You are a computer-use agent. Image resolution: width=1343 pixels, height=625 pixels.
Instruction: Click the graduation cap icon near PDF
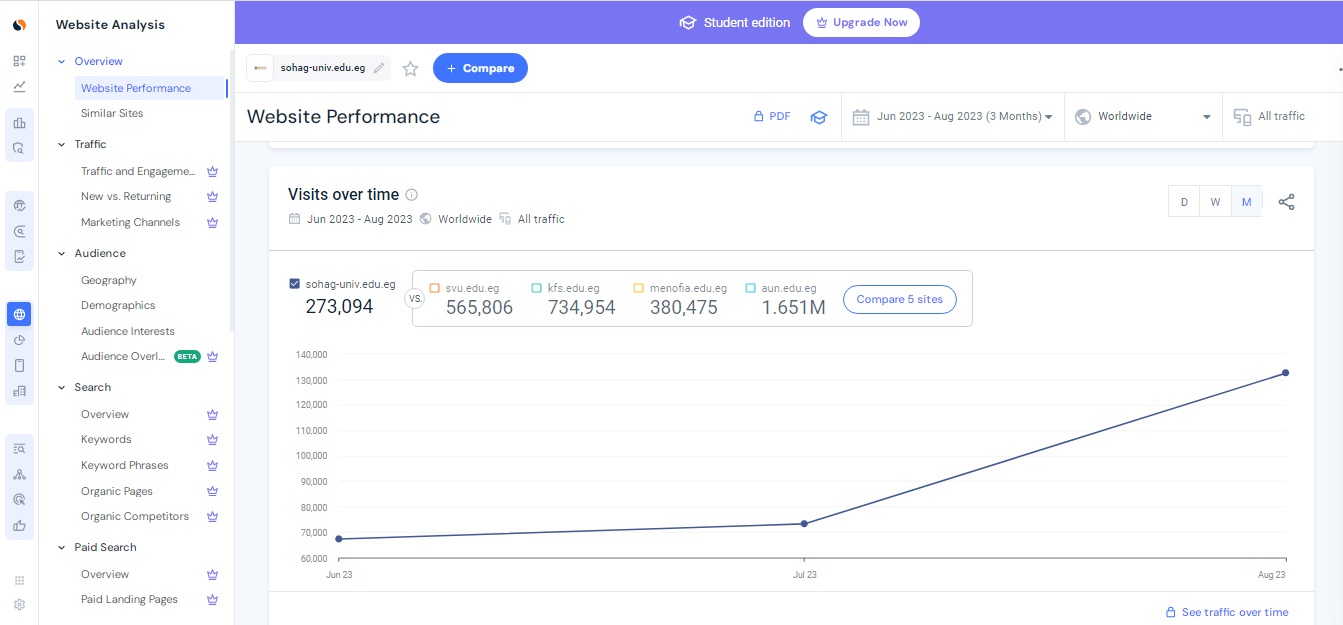tap(819, 117)
